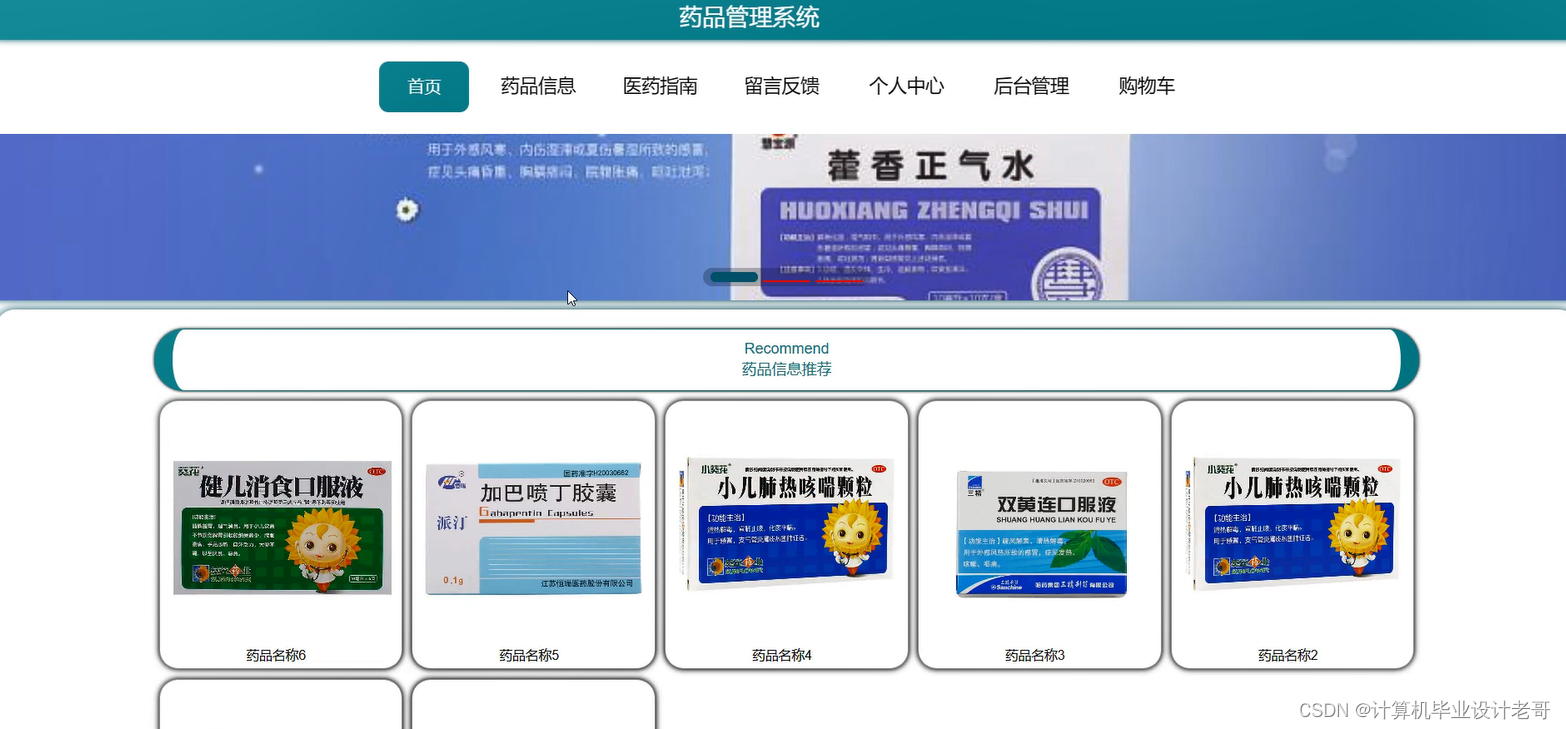Click the 药品管理系统 header title
This screenshot has height=729, width=1566.
(x=749, y=17)
